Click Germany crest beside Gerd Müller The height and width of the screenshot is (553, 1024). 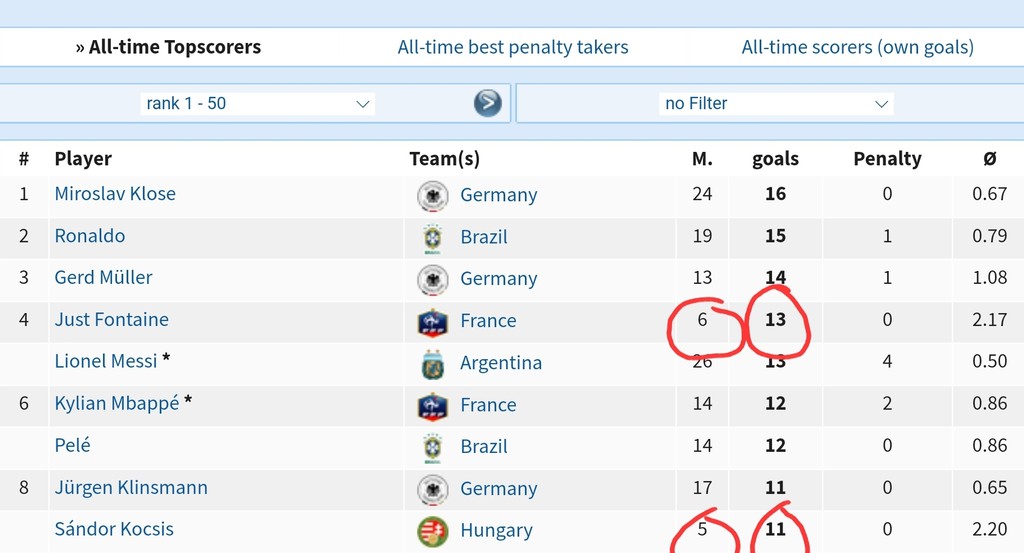point(432,279)
